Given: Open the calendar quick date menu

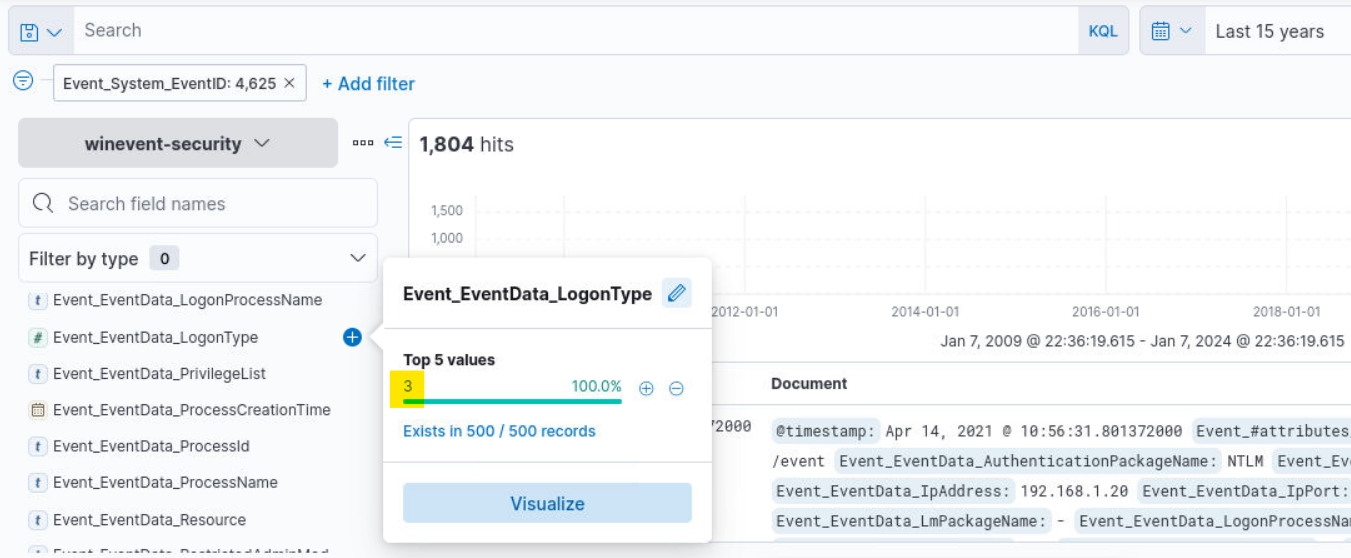Looking at the screenshot, I should (x=1171, y=31).
